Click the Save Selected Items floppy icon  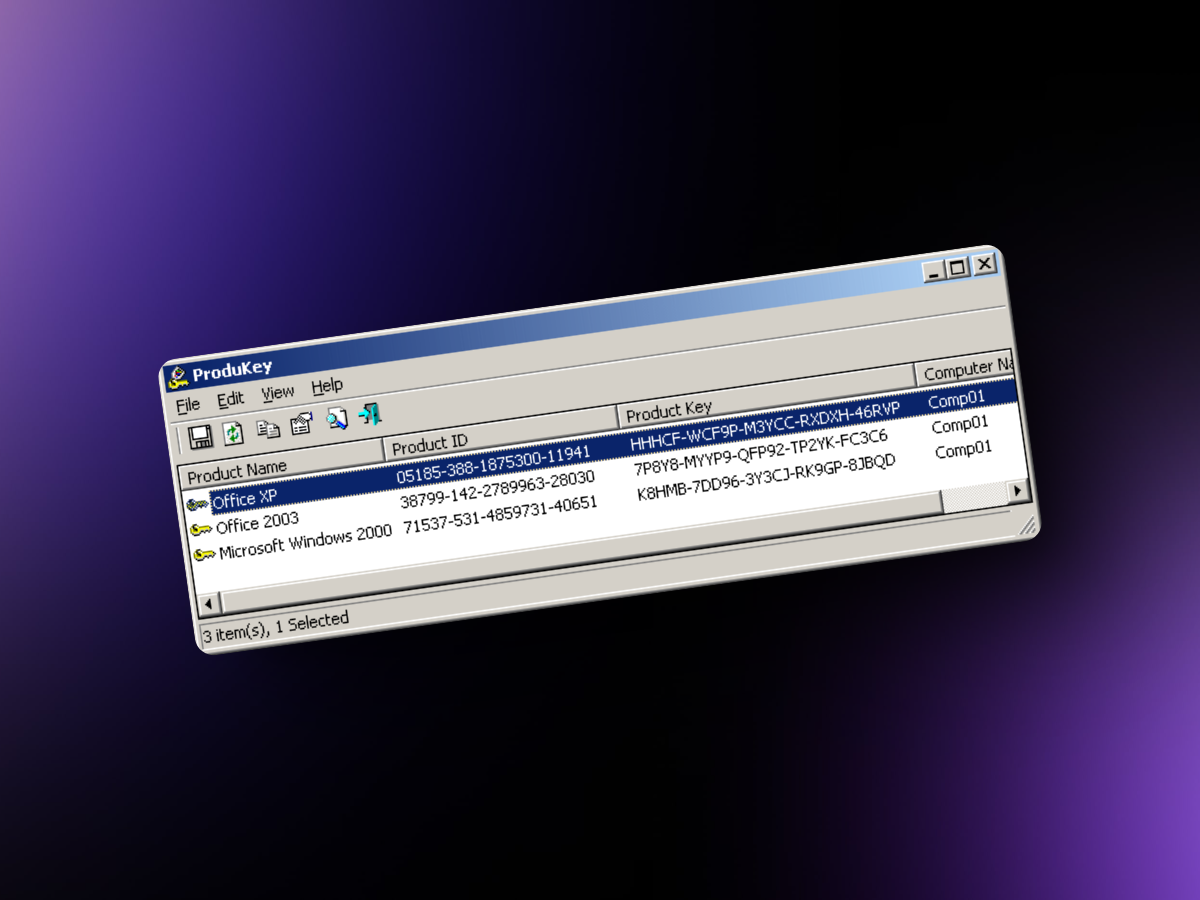click(x=200, y=436)
